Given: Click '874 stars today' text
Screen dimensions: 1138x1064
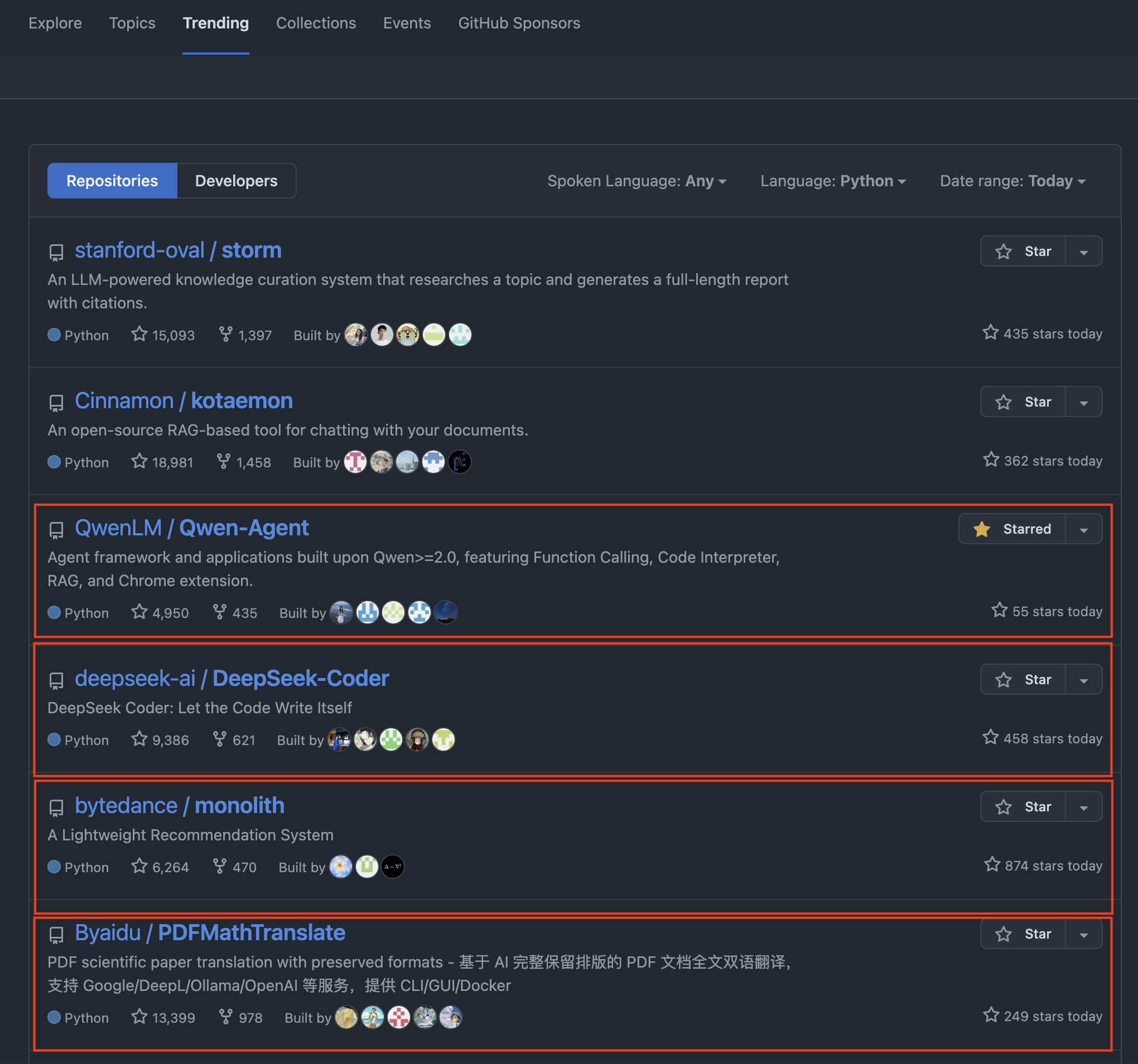Looking at the screenshot, I should point(1053,865).
